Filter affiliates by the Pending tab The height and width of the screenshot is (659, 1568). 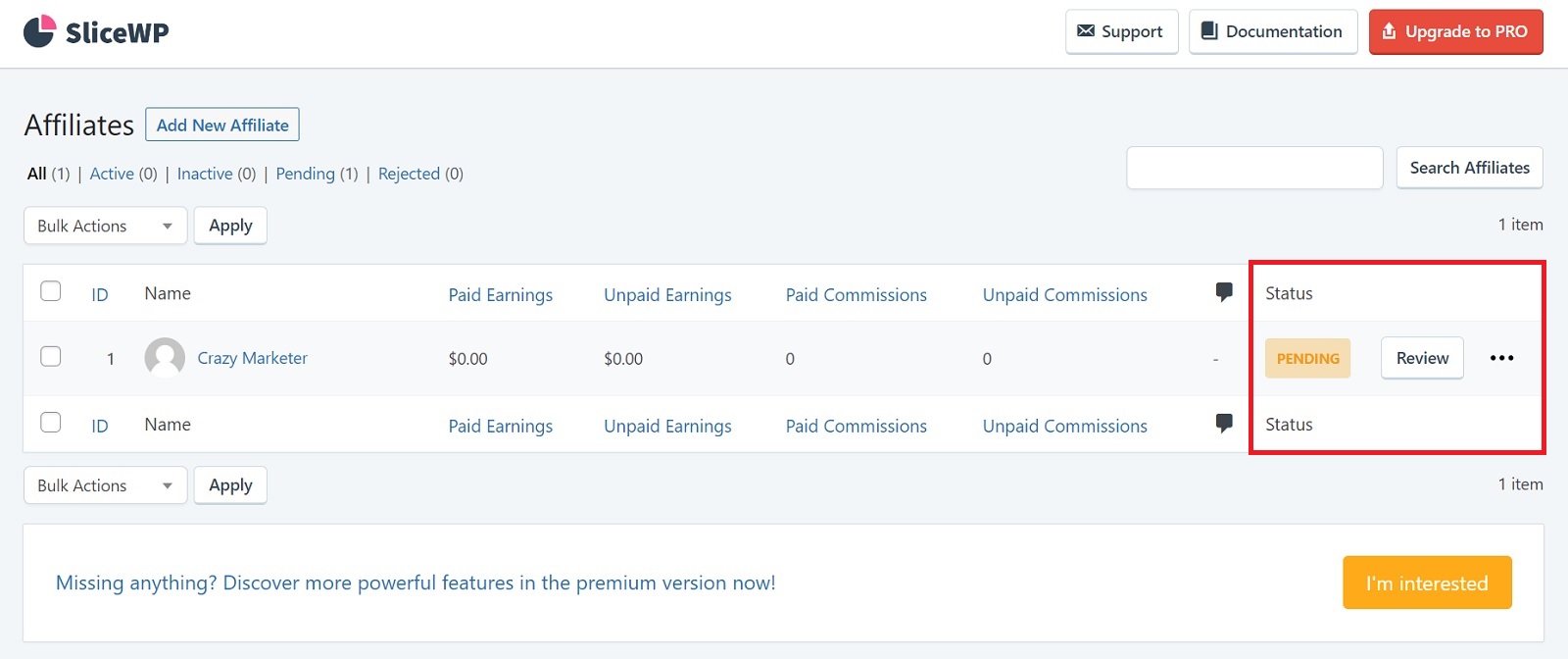click(x=305, y=174)
